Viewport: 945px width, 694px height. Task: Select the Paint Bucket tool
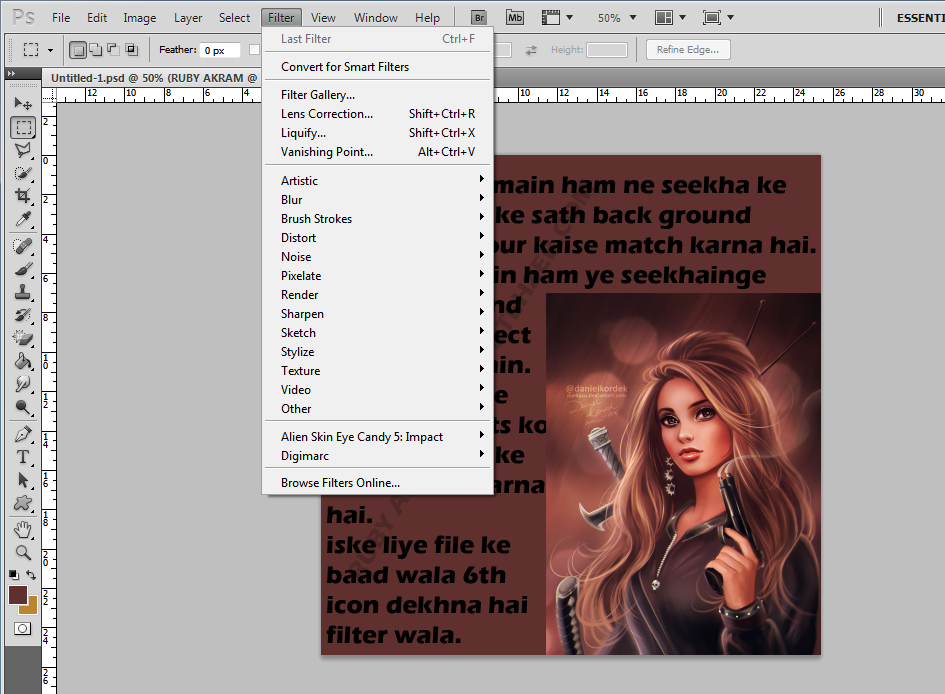click(x=23, y=361)
